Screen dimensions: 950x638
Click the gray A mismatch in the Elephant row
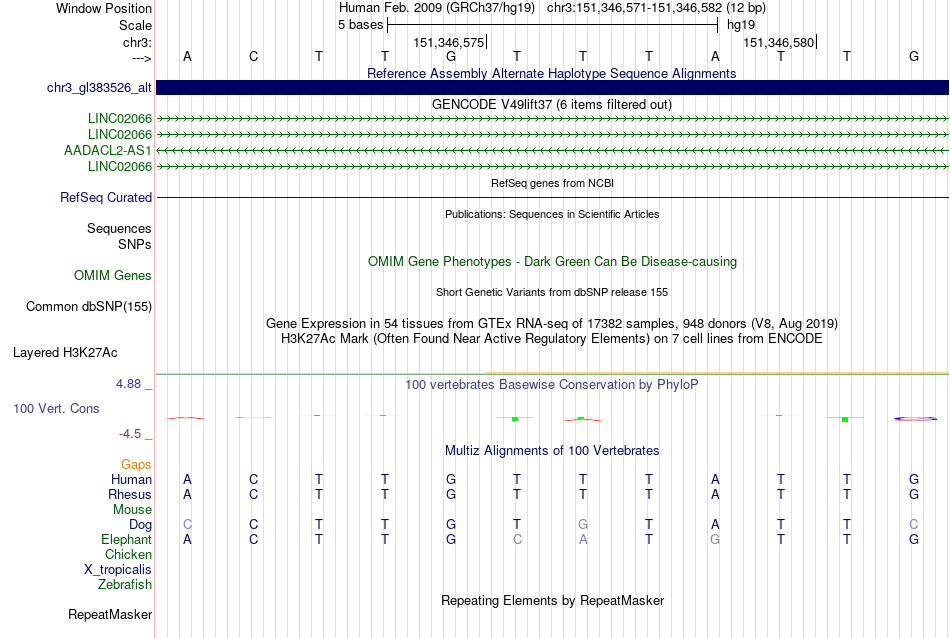[583, 539]
